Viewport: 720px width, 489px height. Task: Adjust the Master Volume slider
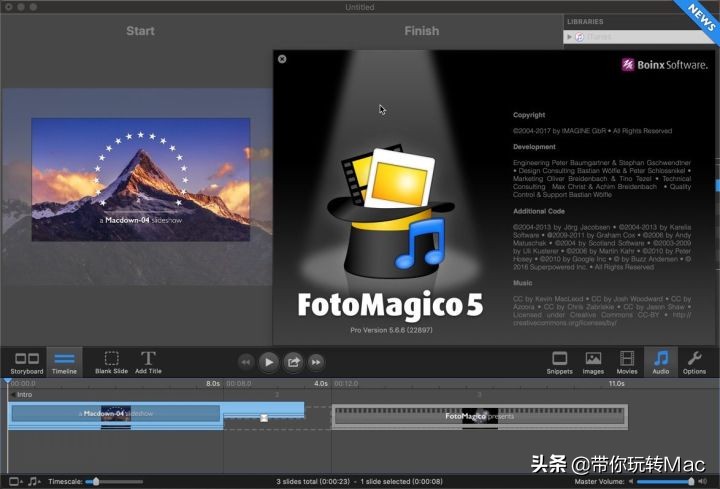[x=690, y=481]
